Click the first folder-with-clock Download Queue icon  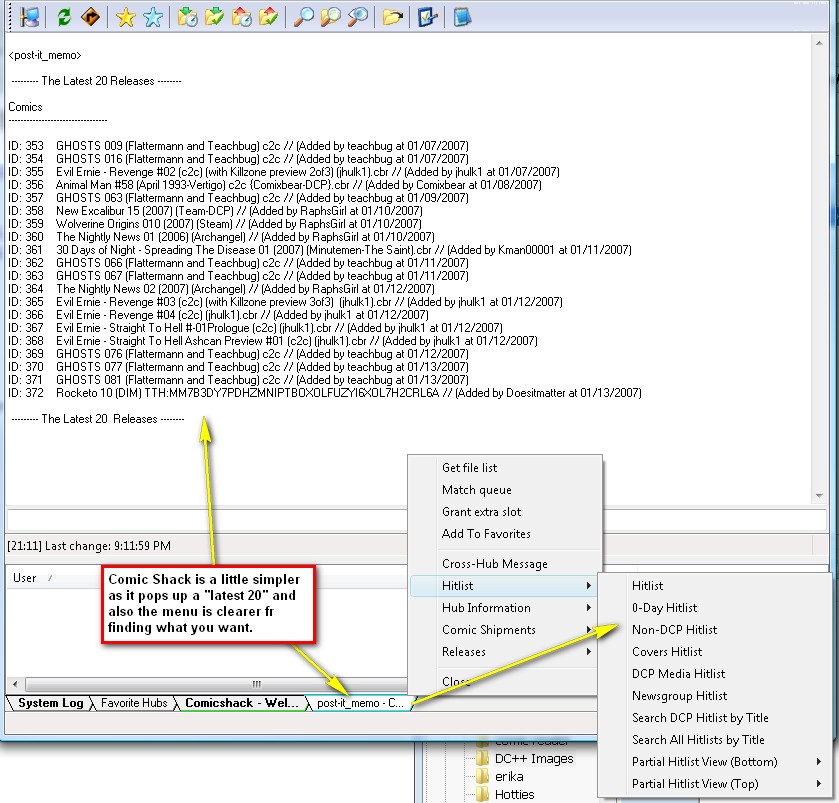coord(186,16)
